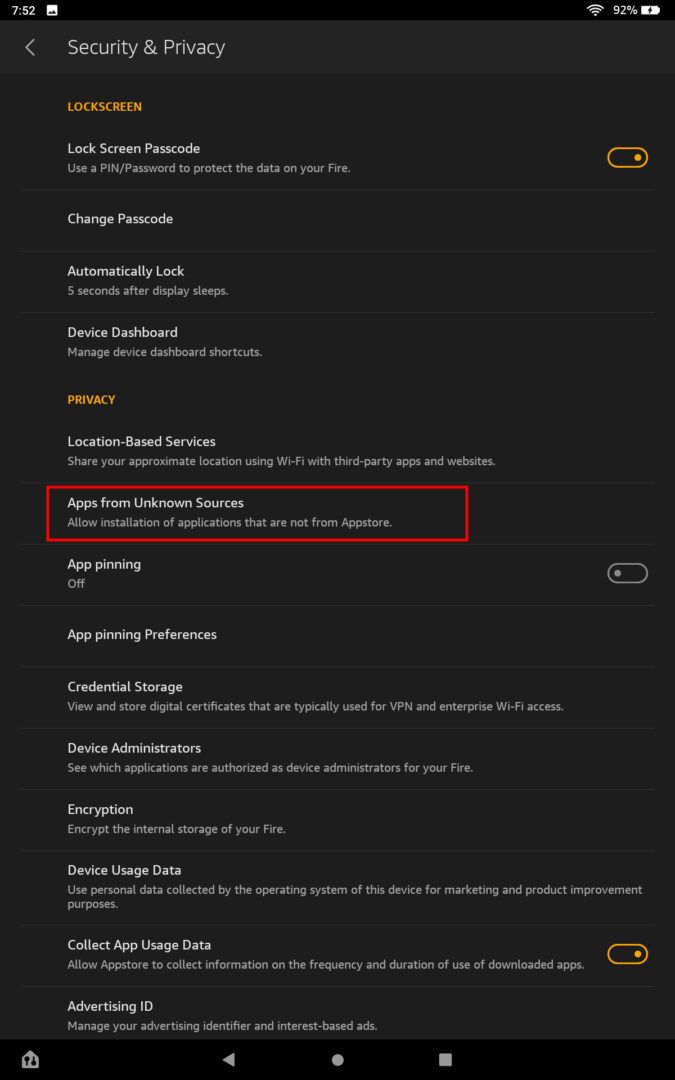Open Change Passcode
The width and height of the screenshot is (675, 1080).
tap(120, 218)
